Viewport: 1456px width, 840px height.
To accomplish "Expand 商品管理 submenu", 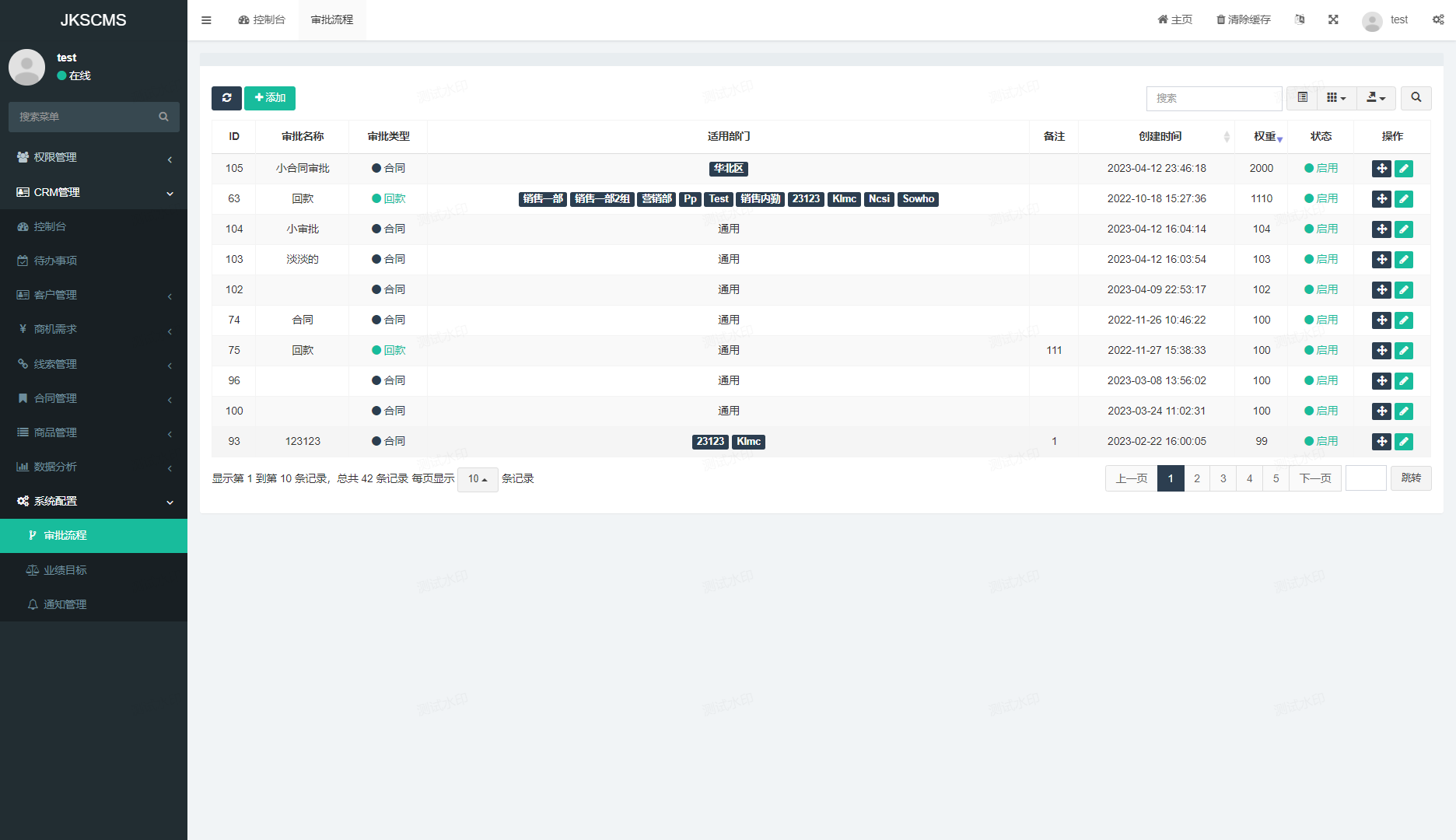I will (x=93, y=432).
